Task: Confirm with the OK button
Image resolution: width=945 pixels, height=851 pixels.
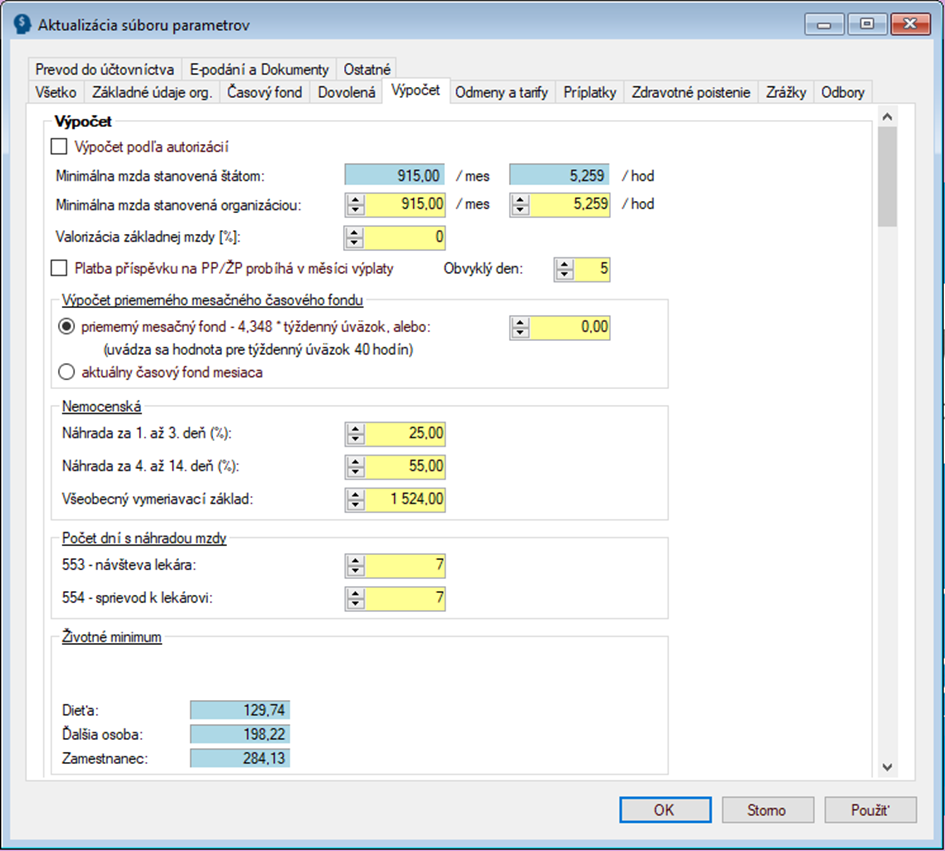Action: [x=665, y=809]
